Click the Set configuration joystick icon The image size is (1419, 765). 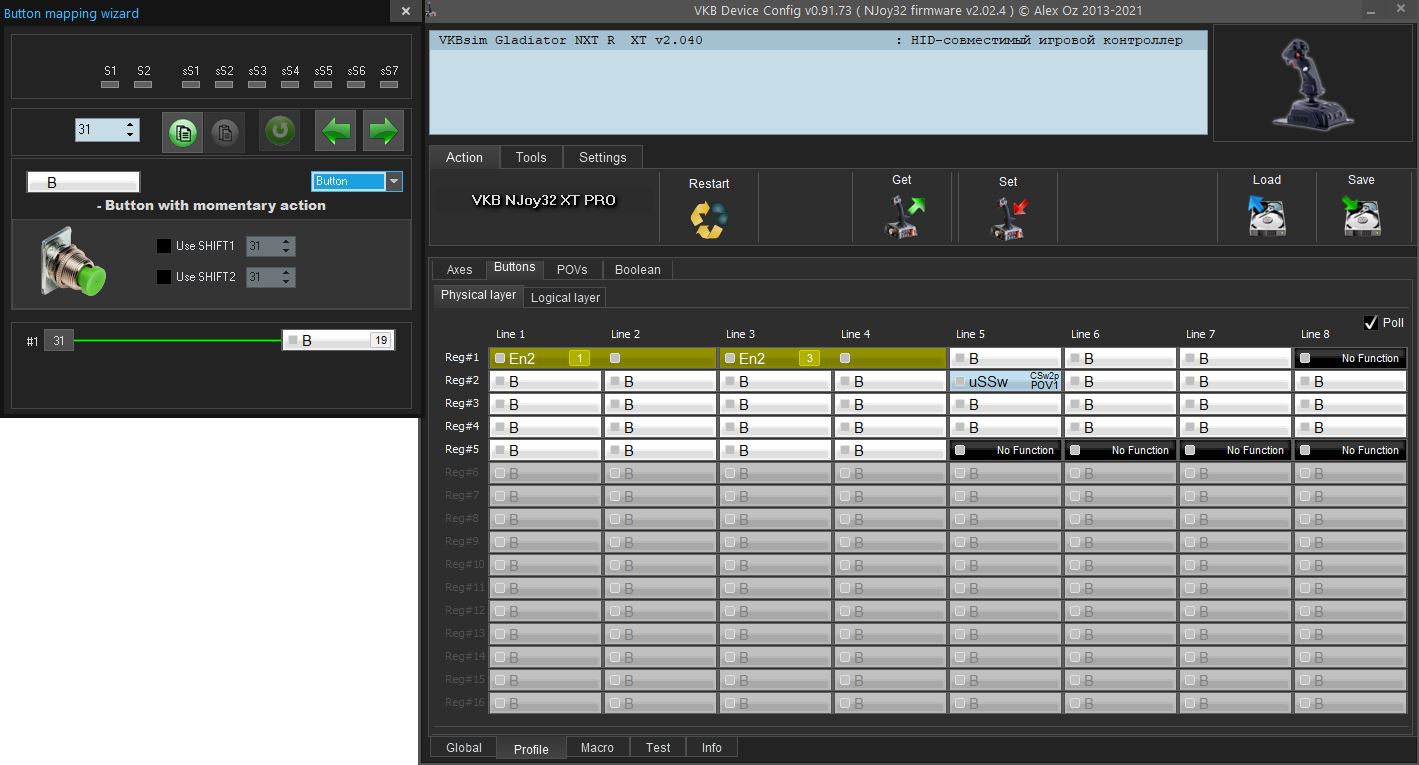(x=1008, y=218)
